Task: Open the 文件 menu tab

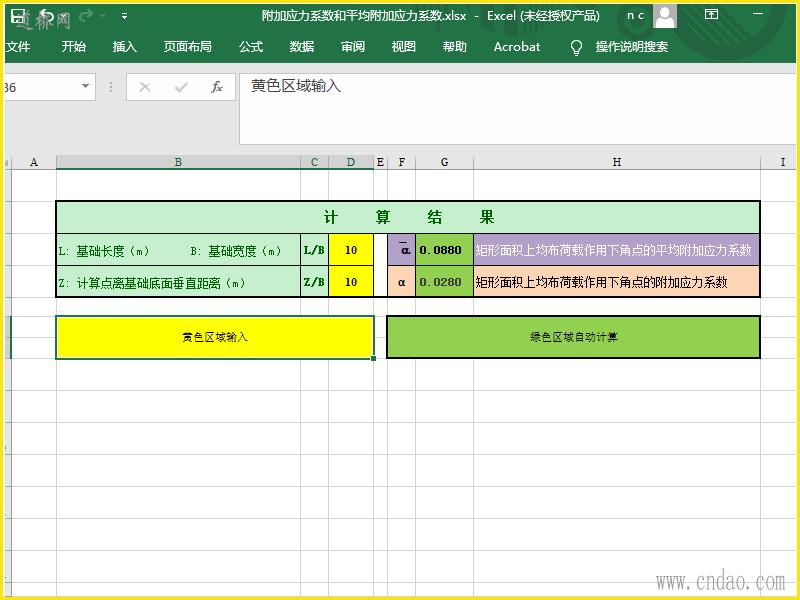Action: (18, 47)
